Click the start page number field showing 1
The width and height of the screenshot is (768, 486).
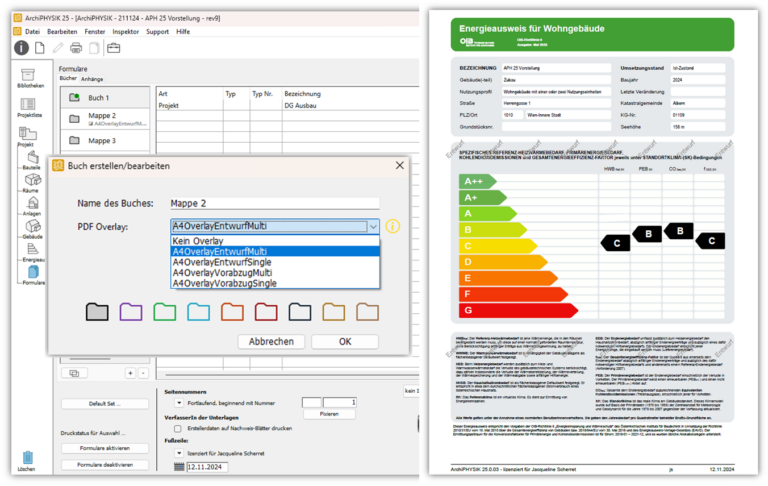pyautogui.click(x=339, y=402)
